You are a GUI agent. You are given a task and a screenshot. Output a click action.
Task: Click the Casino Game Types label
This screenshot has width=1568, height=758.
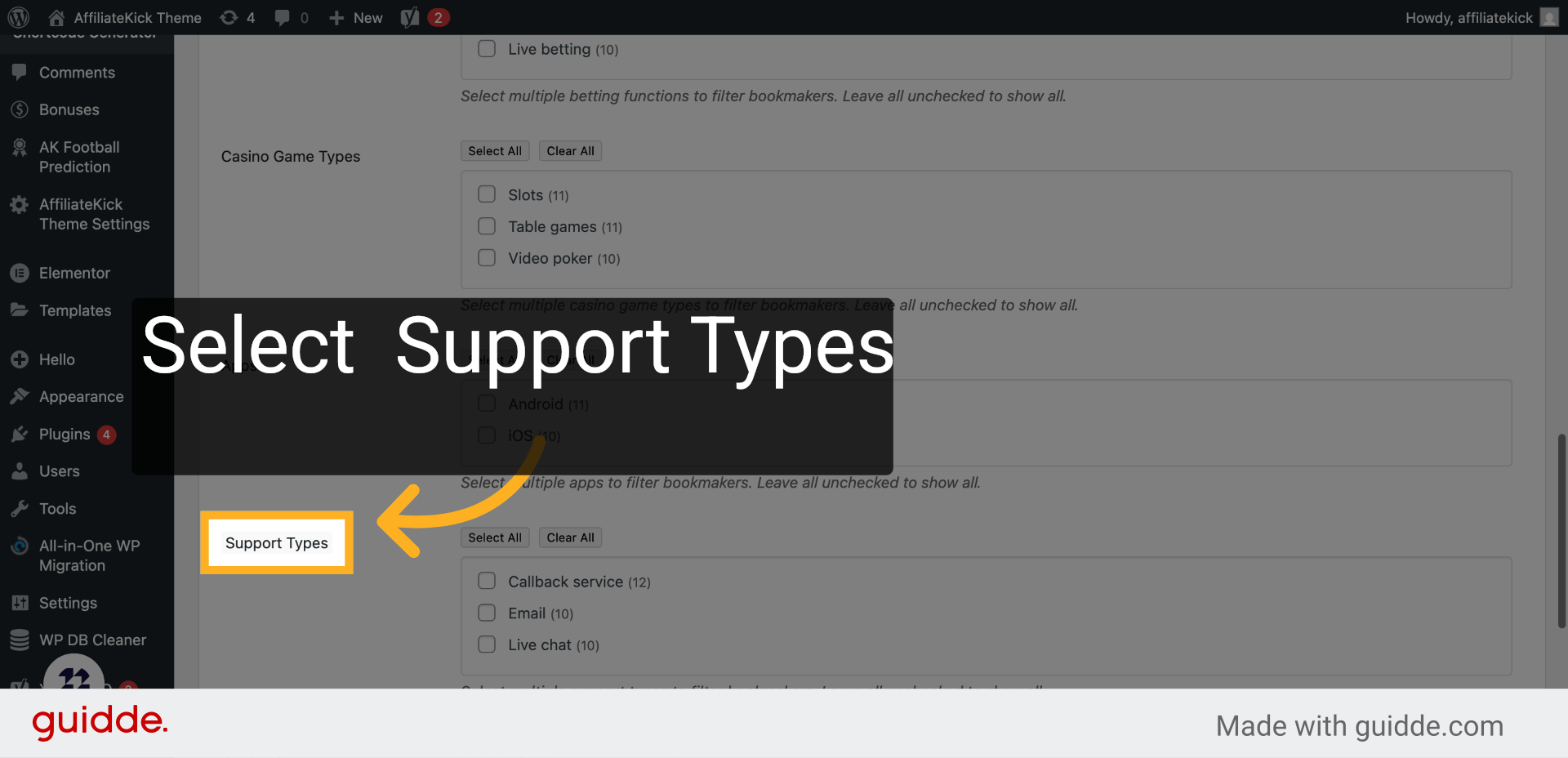(x=291, y=156)
